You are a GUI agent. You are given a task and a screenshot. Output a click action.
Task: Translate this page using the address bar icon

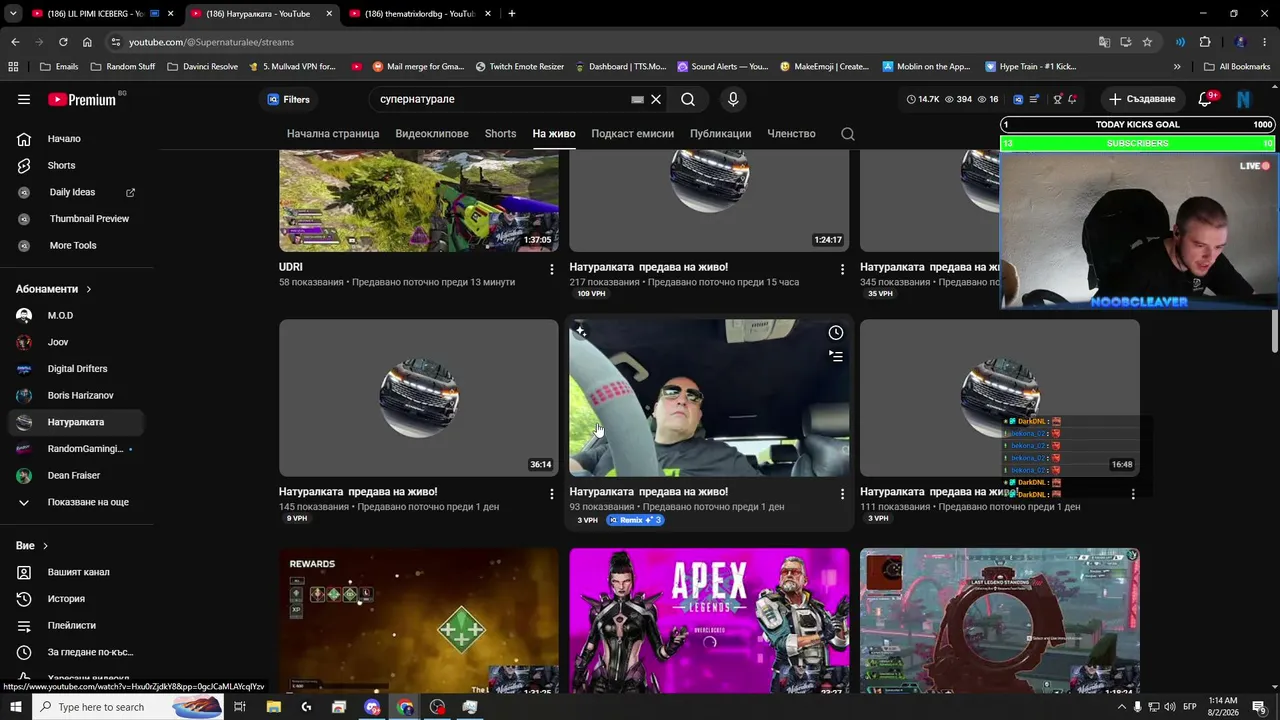coord(1104,42)
